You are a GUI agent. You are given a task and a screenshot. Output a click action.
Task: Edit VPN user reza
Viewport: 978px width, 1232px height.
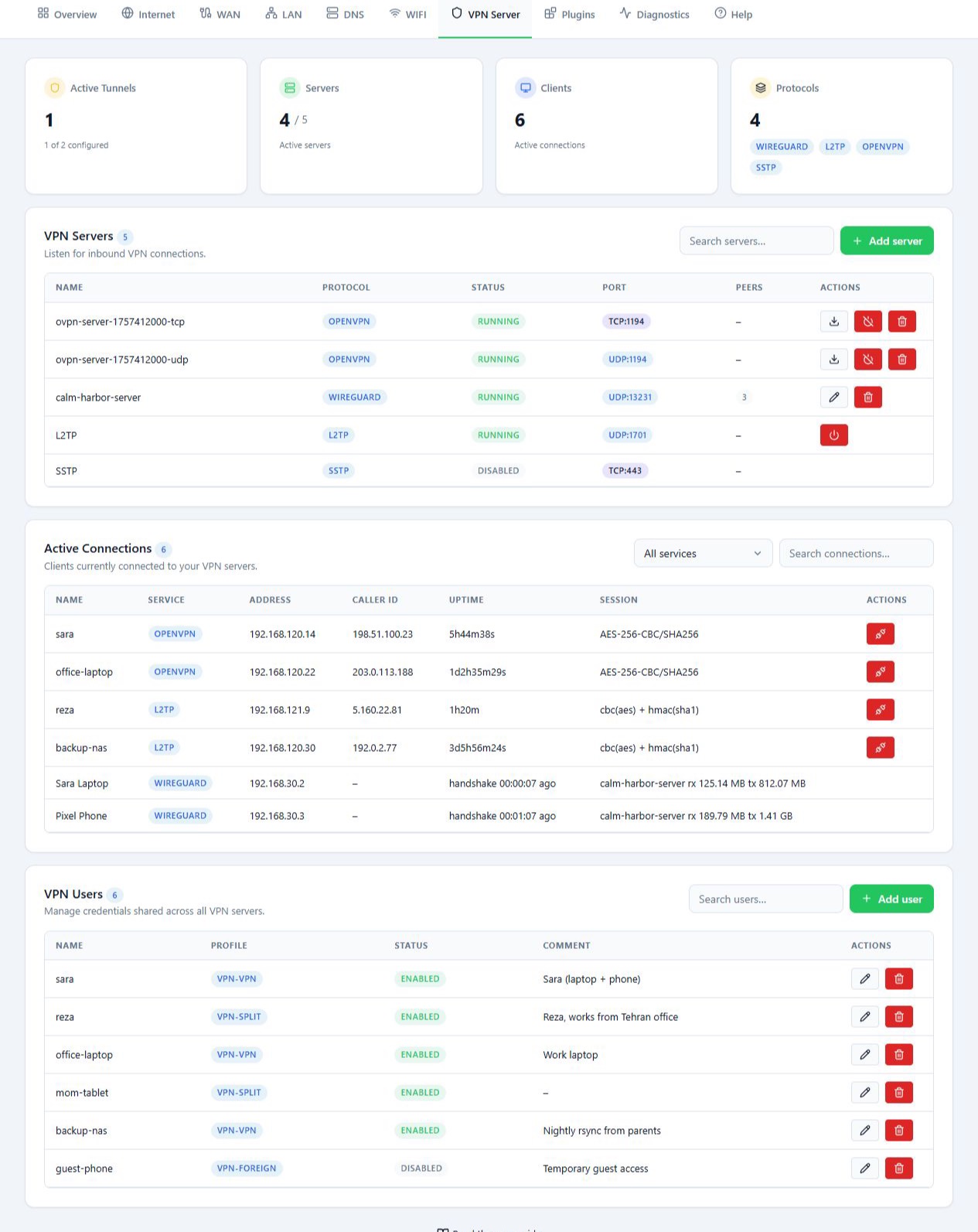865,1017
